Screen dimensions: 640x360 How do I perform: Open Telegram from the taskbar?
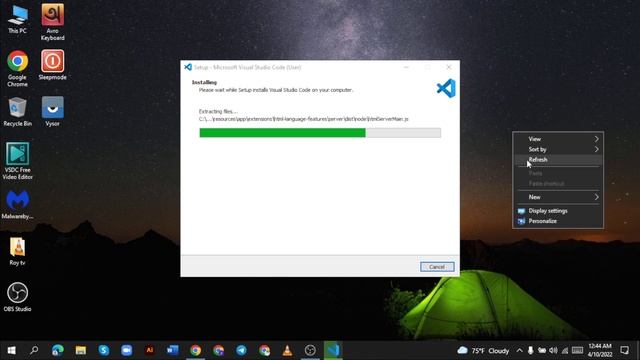click(x=241, y=350)
